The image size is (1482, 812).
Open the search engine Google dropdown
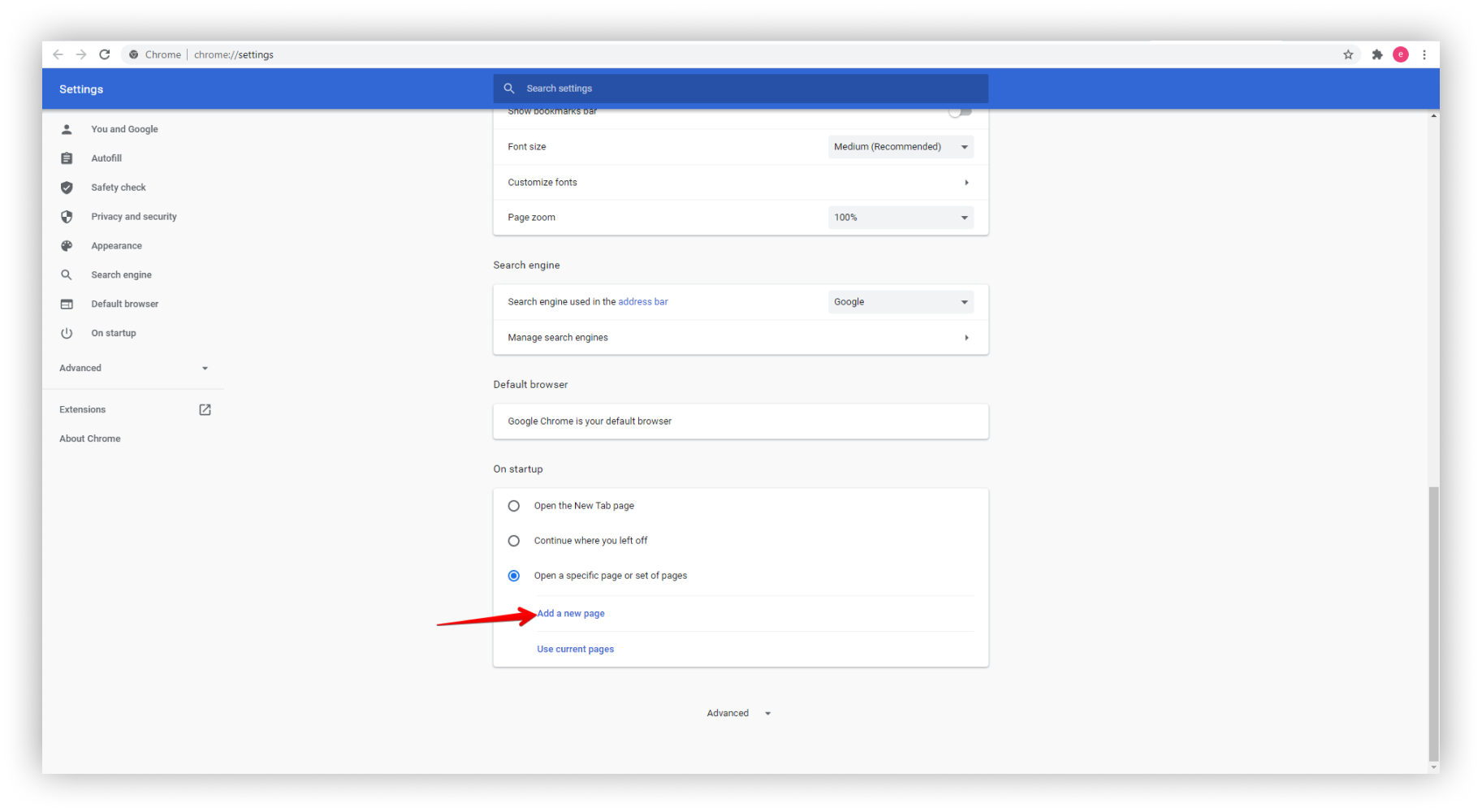pyautogui.click(x=901, y=302)
